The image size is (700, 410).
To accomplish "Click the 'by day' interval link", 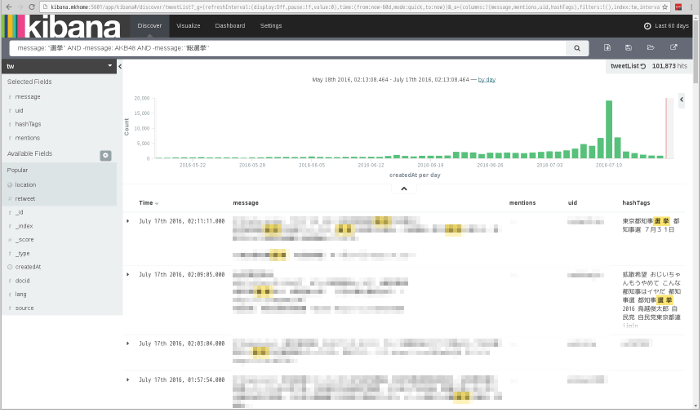I will 487,79.
